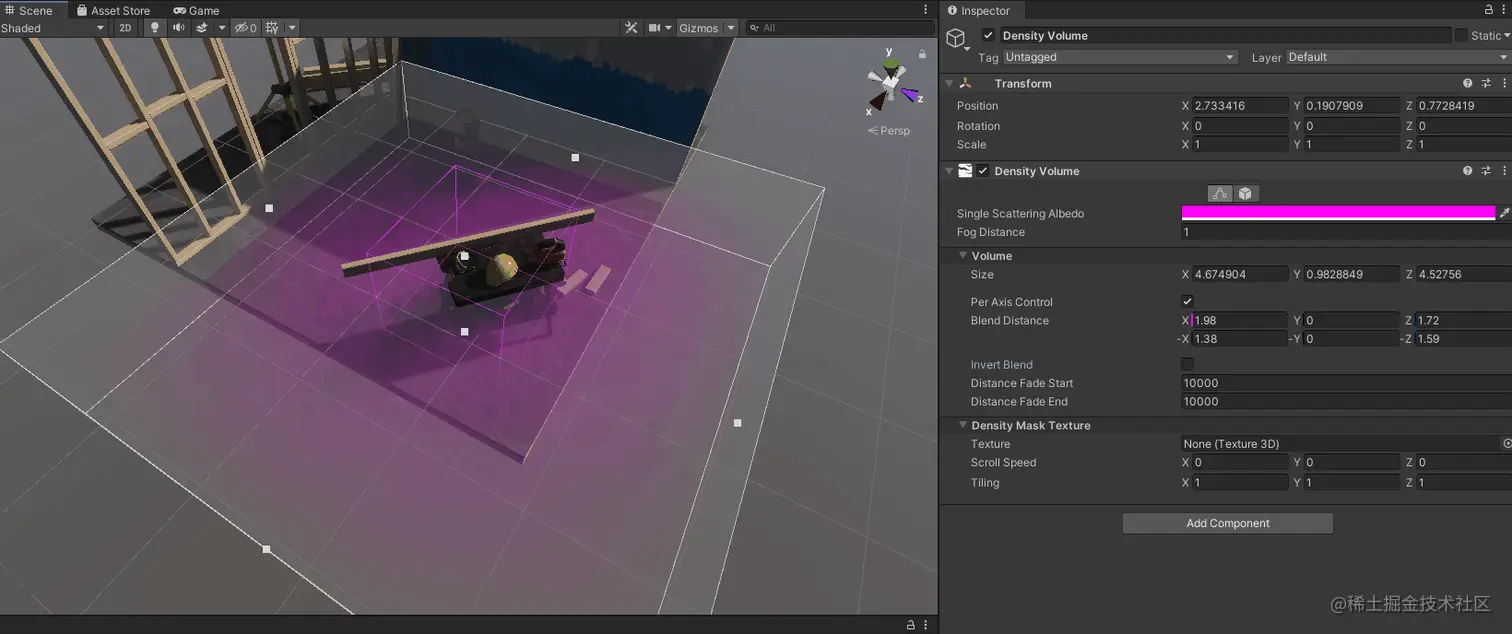
Task: Toggle the gizmo rotation lock icon
Action: click(x=922, y=54)
